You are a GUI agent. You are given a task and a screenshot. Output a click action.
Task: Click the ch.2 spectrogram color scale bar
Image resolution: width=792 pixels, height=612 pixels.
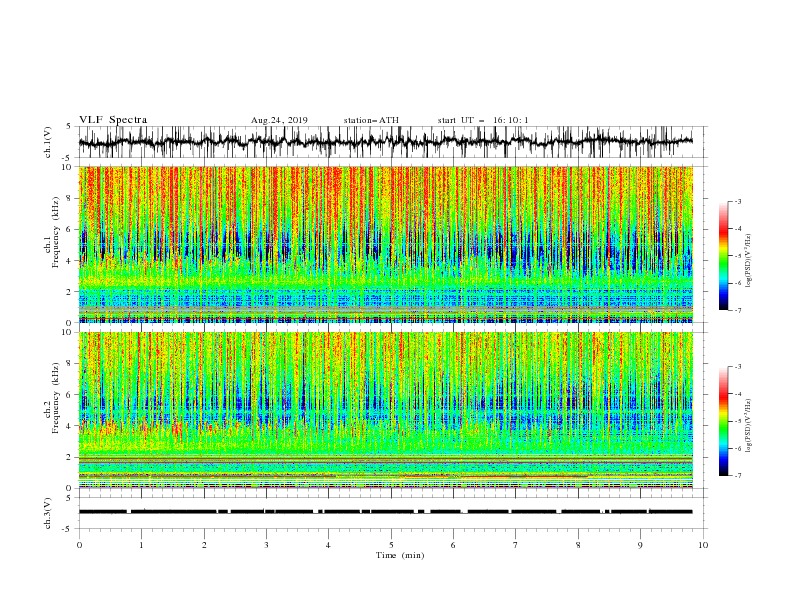[x=723, y=421]
